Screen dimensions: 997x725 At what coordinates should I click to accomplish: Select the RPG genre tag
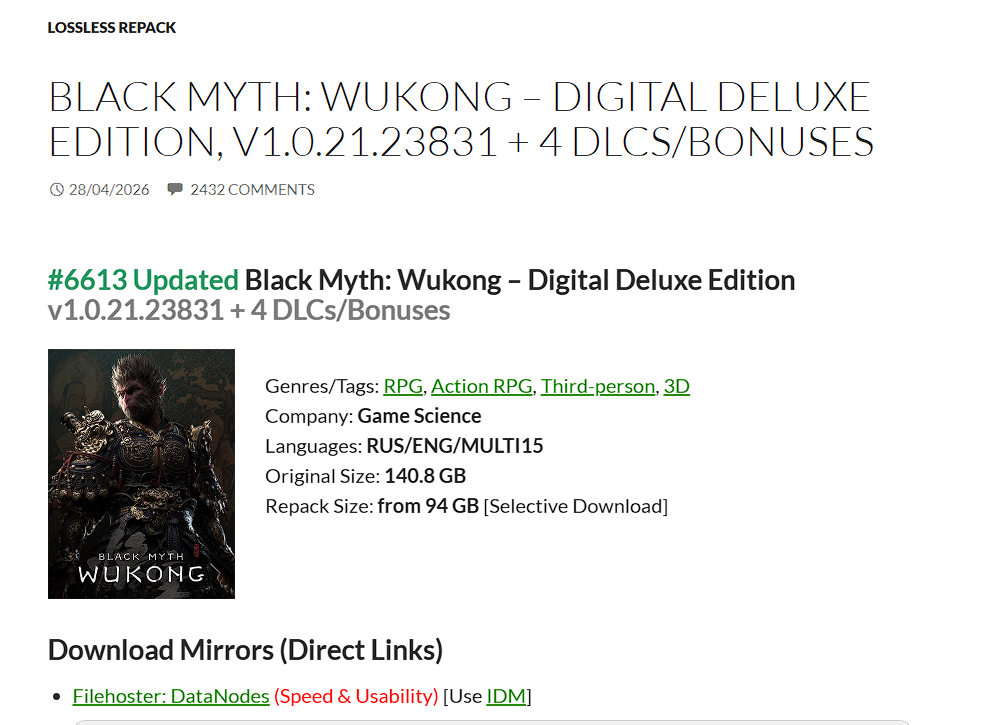[403, 386]
